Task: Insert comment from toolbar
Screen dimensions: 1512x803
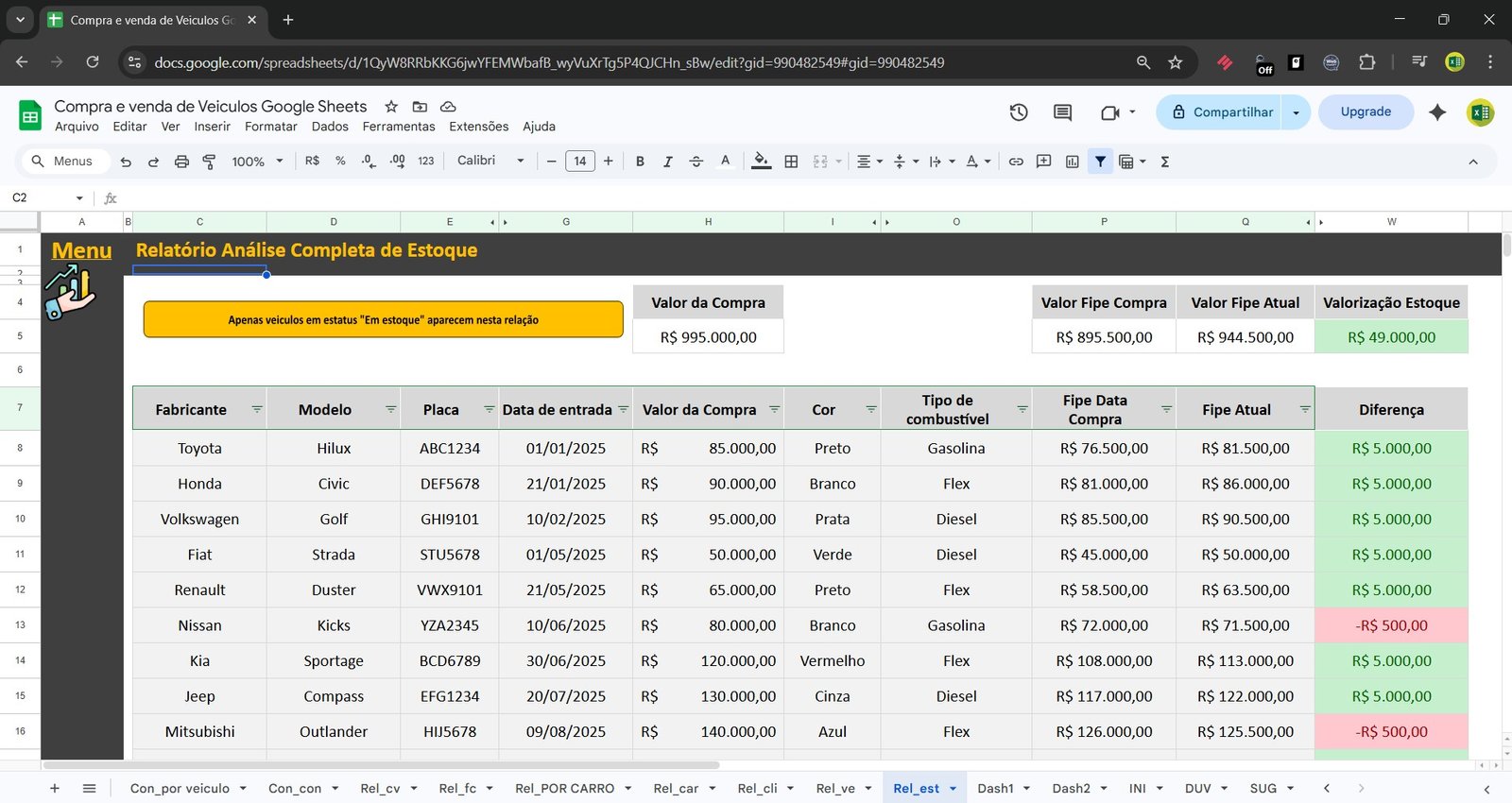Action: 1043,162
